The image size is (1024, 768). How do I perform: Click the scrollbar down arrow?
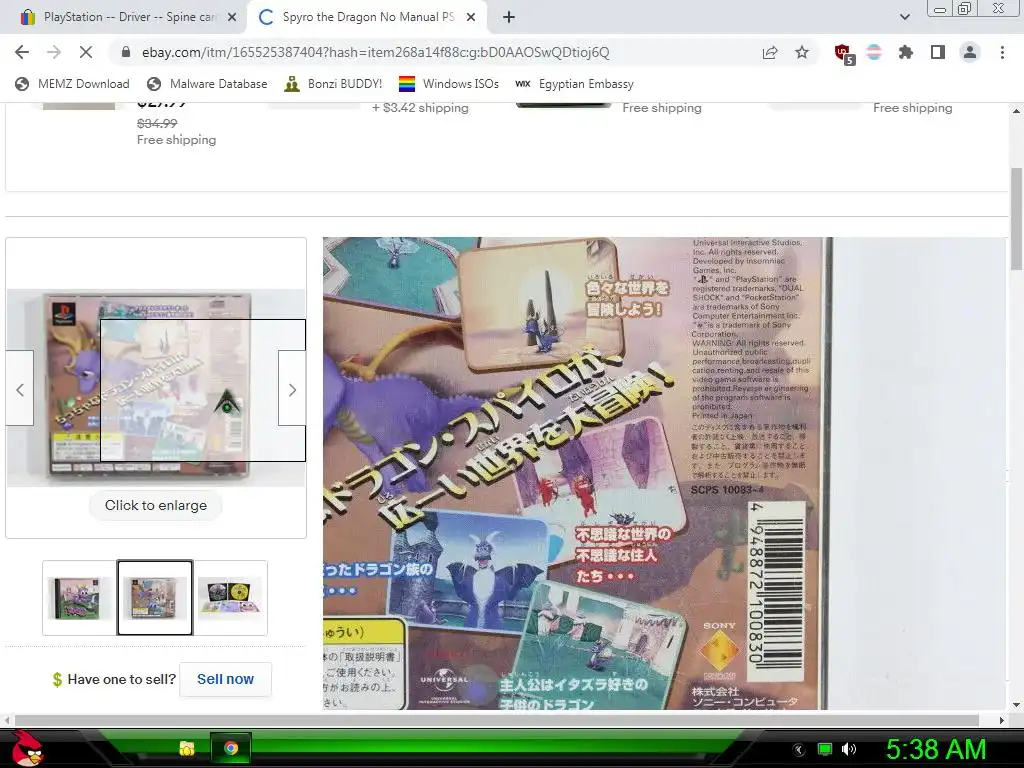(x=1016, y=705)
